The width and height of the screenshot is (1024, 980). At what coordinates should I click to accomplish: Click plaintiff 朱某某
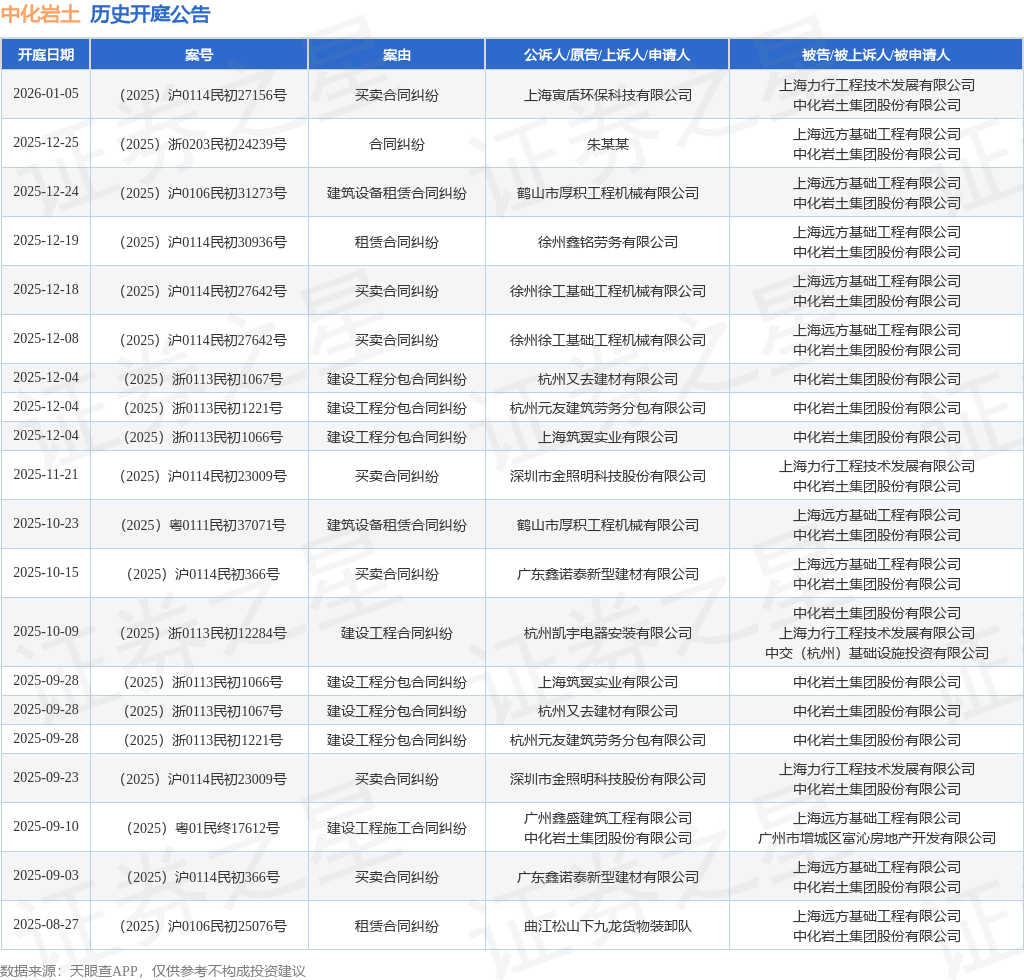(607, 144)
